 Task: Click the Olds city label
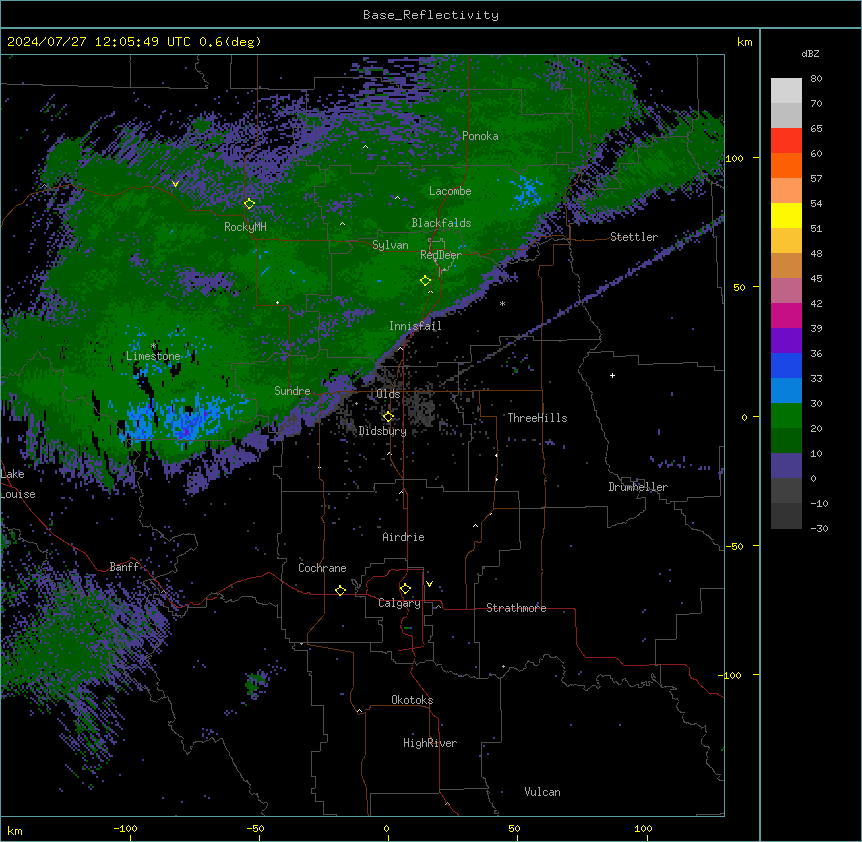pyautogui.click(x=388, y=394)
